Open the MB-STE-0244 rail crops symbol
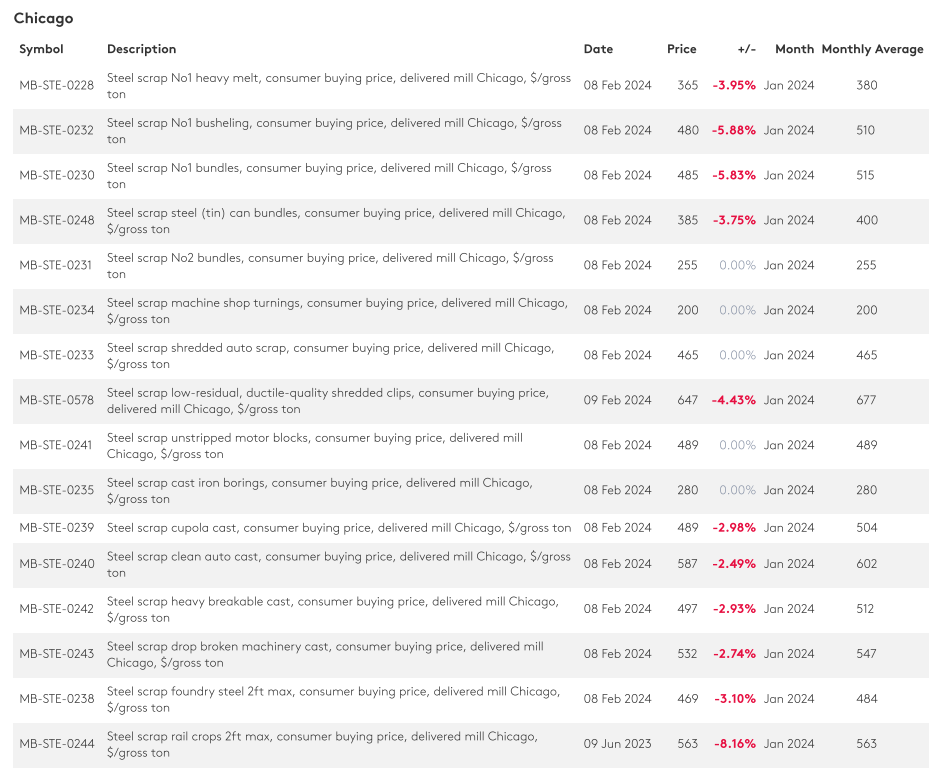The image size is (941, 784). click(x=57, y=744)
